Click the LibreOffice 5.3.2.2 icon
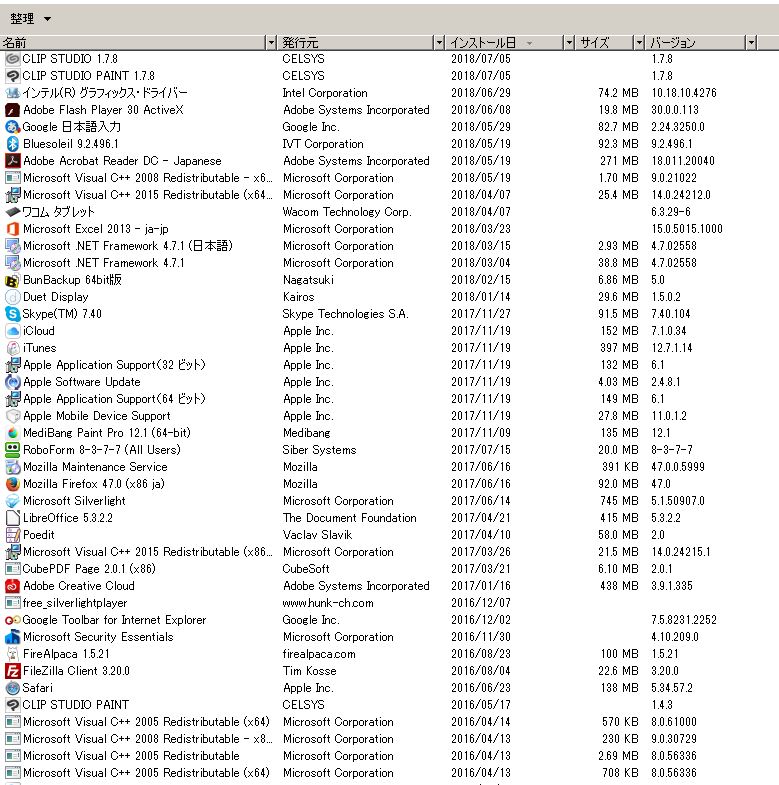 click(x=13, y=518)
